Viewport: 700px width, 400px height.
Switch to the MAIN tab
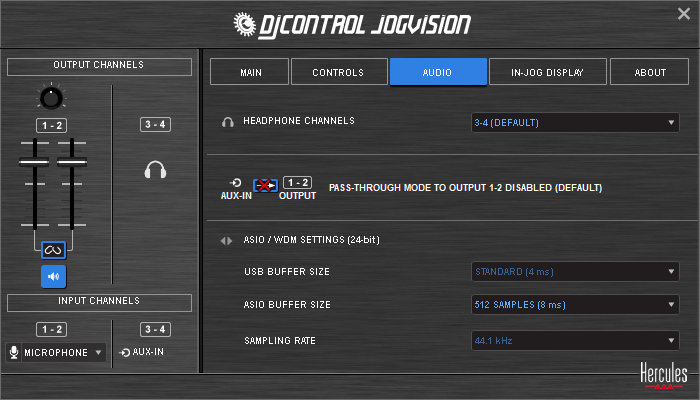[x=250, y=71]
